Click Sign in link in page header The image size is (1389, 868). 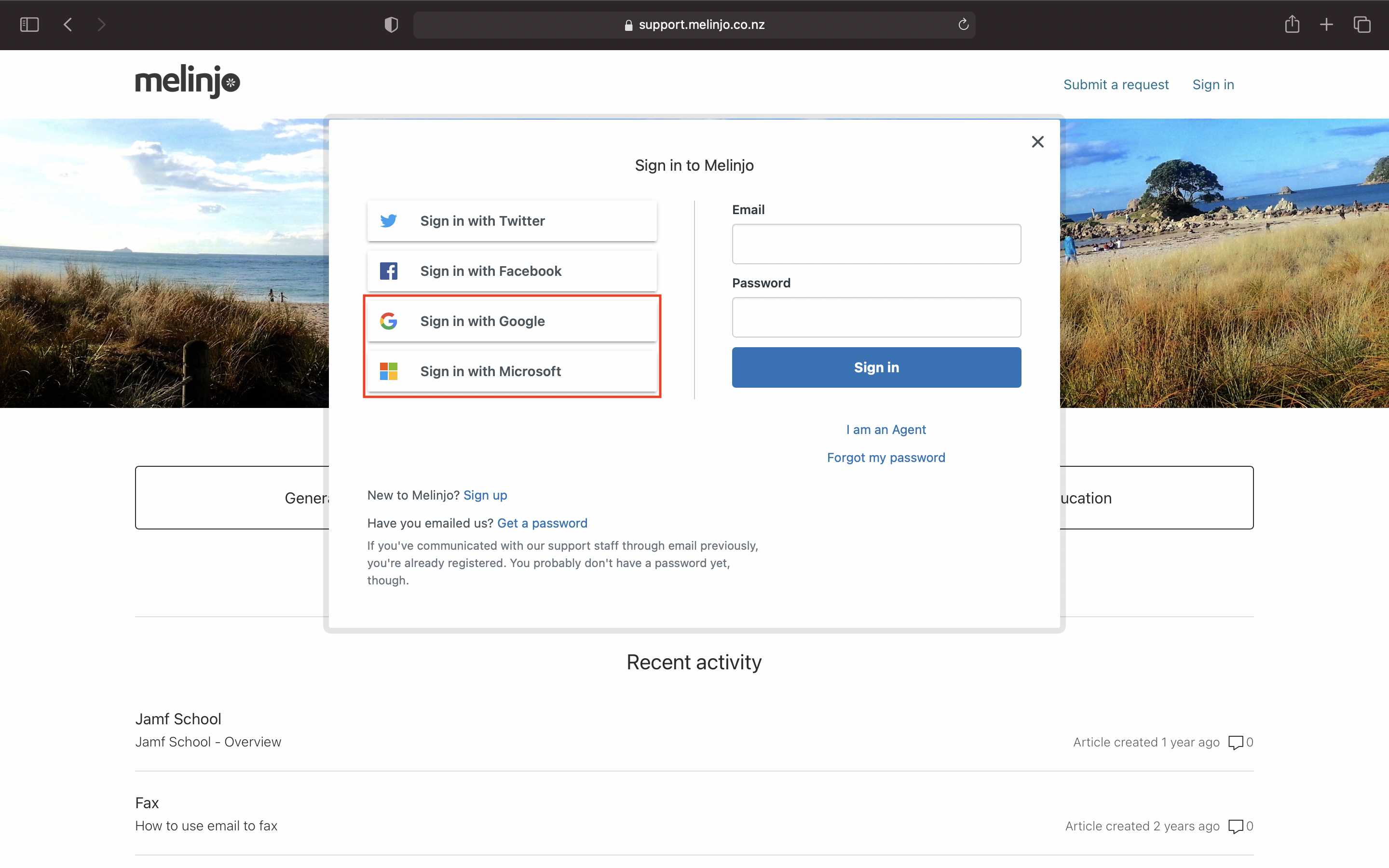1213,84
